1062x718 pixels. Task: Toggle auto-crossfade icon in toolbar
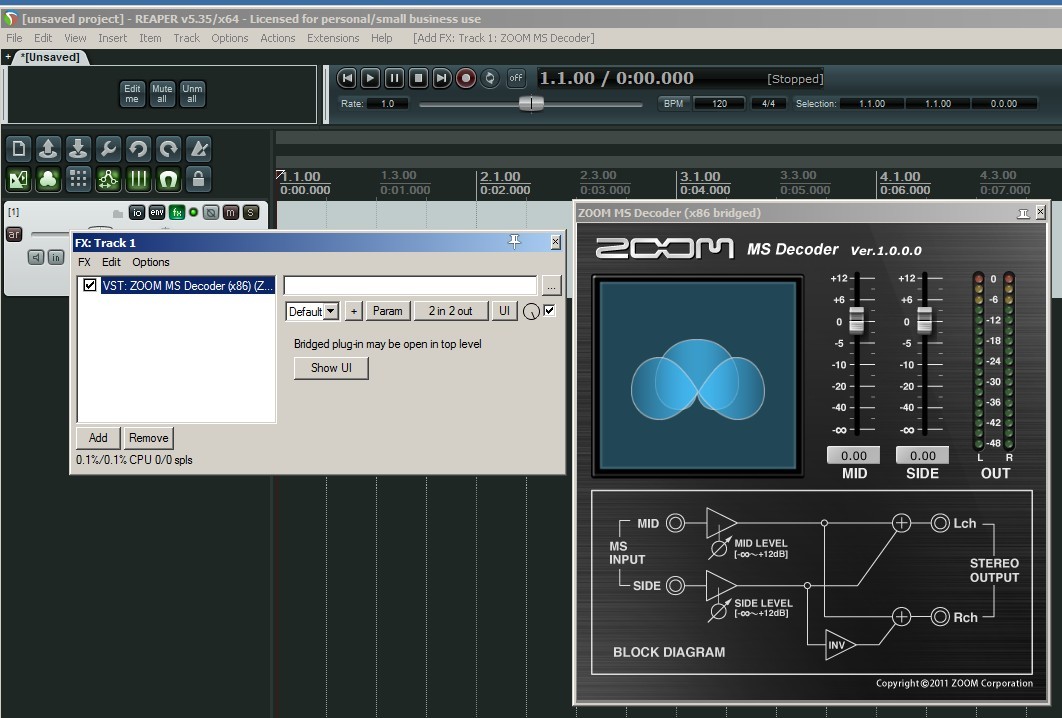18,180
